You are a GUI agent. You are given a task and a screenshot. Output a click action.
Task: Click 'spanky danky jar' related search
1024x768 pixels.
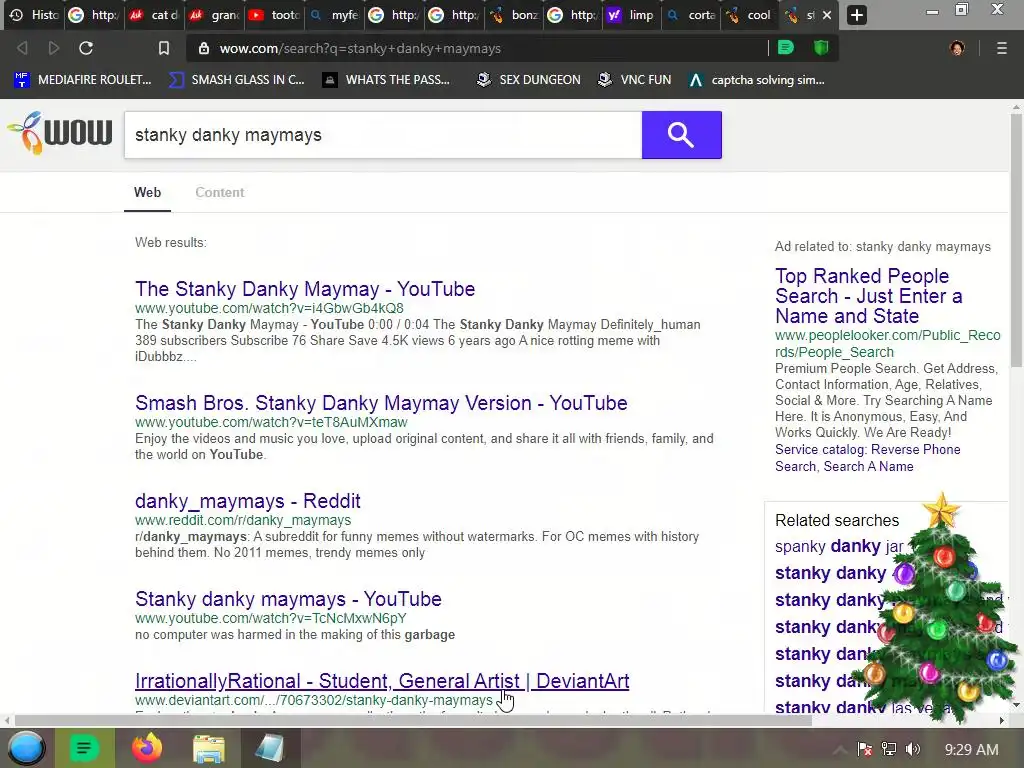pos(839,546)
